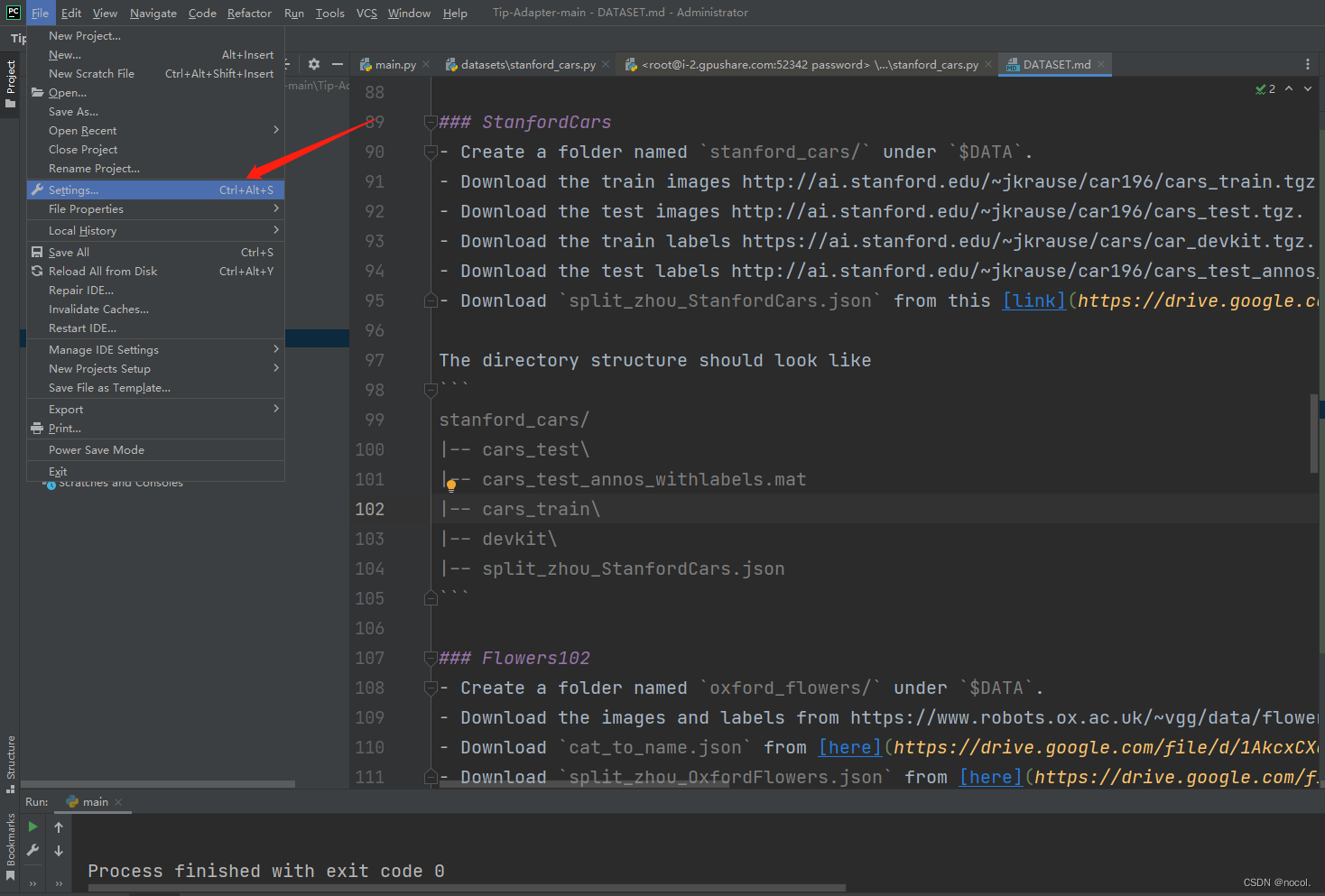Open the Navigate menu

[153, 13]
